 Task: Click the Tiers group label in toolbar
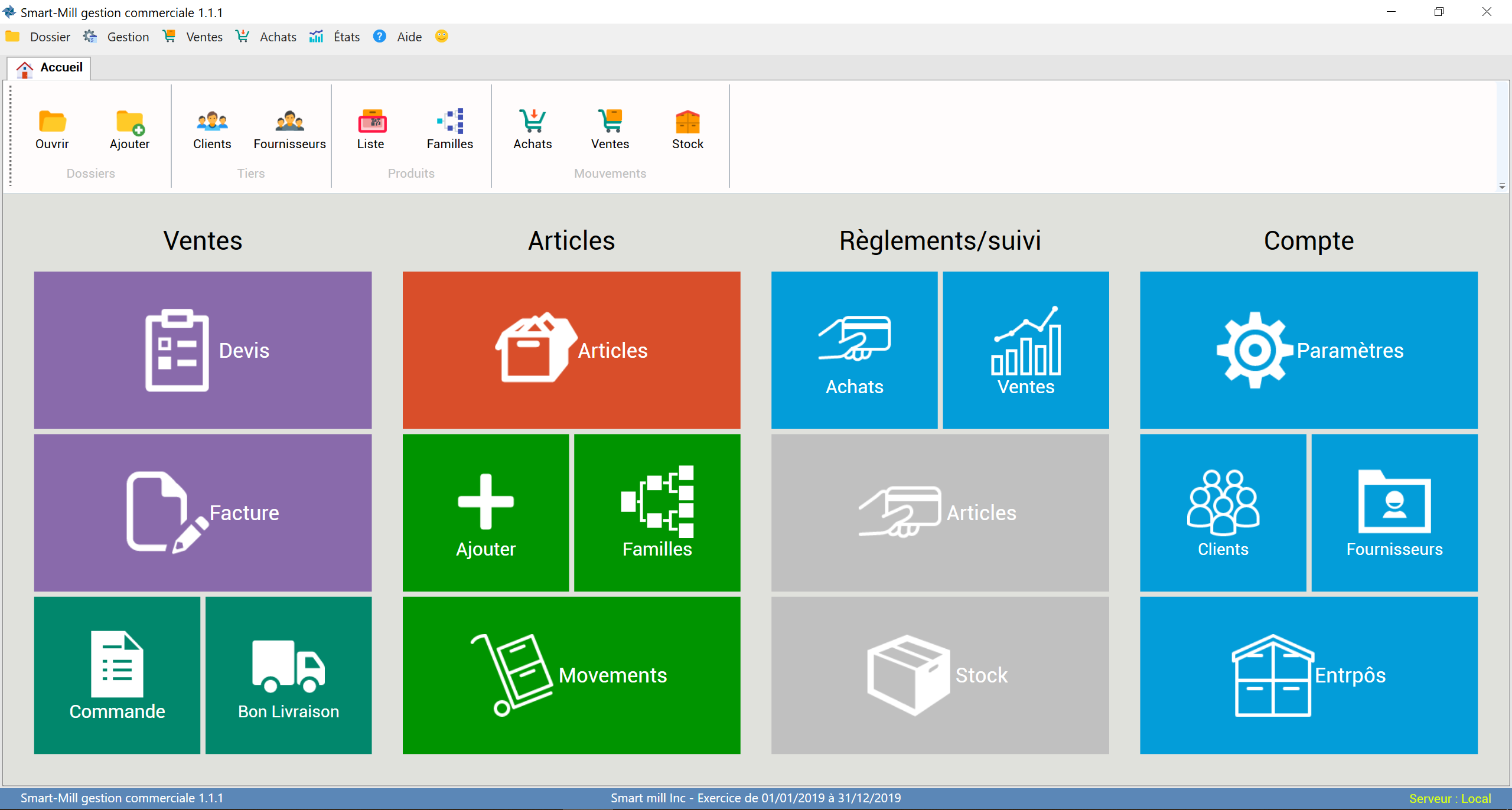click(251, 174)
